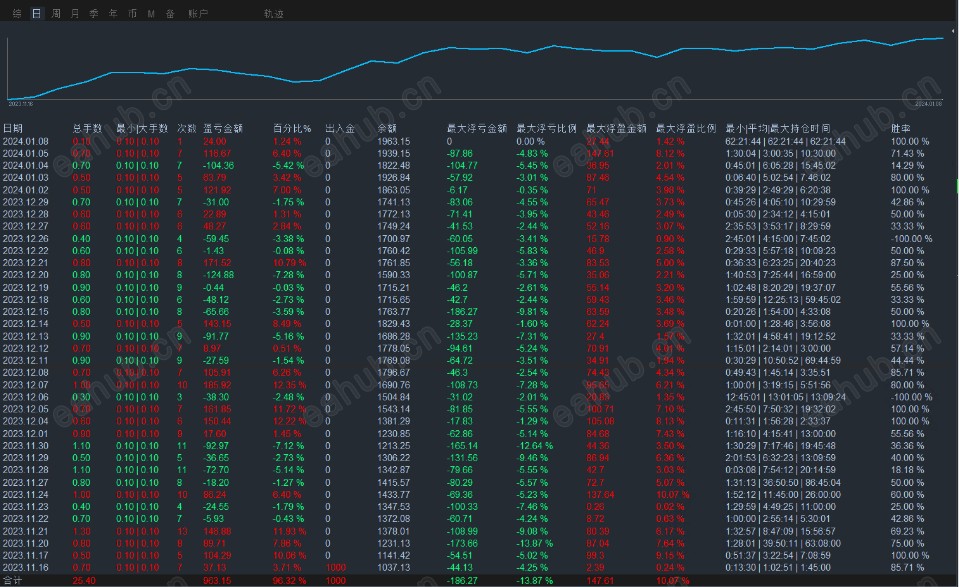
Task: Click profit value 150.44
Action: (217, 421)
